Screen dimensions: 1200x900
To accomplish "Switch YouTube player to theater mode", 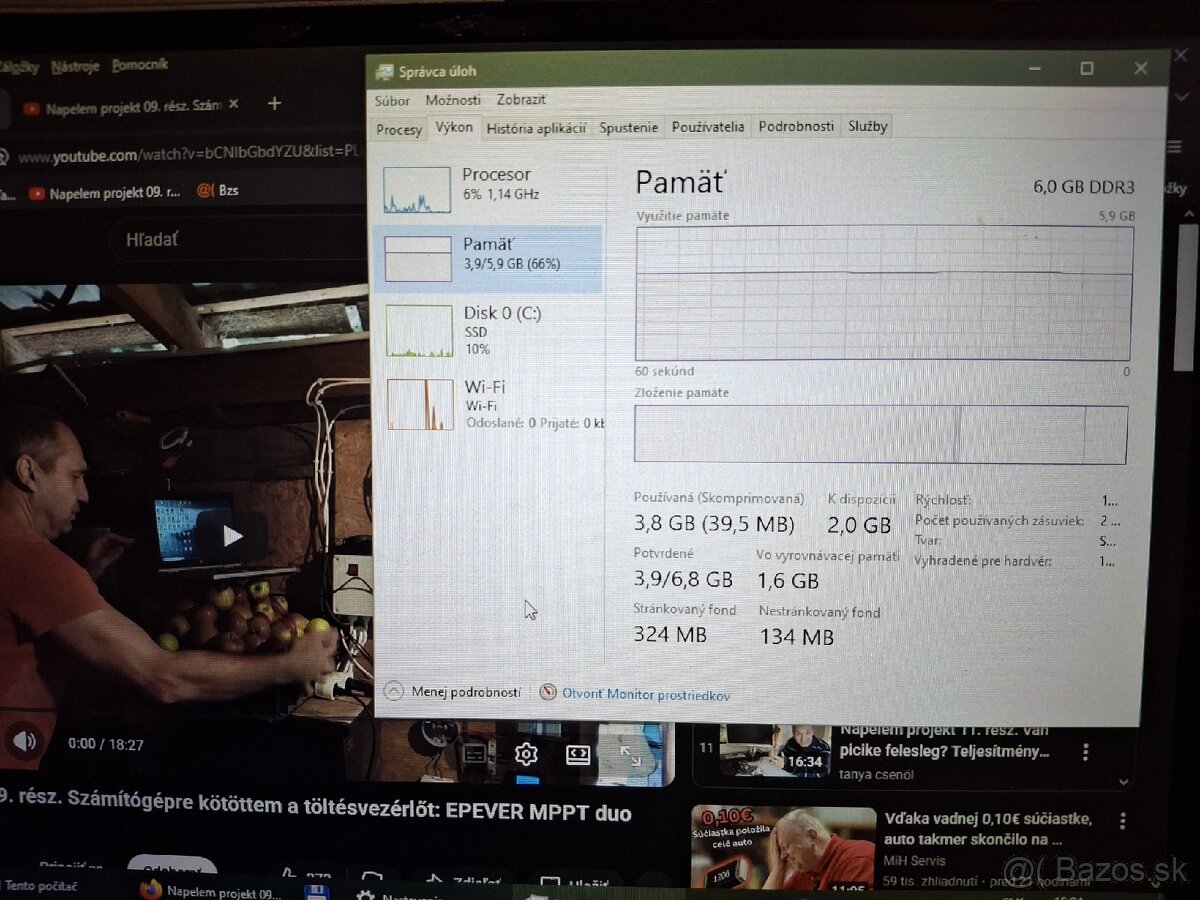I will point(578,755).
